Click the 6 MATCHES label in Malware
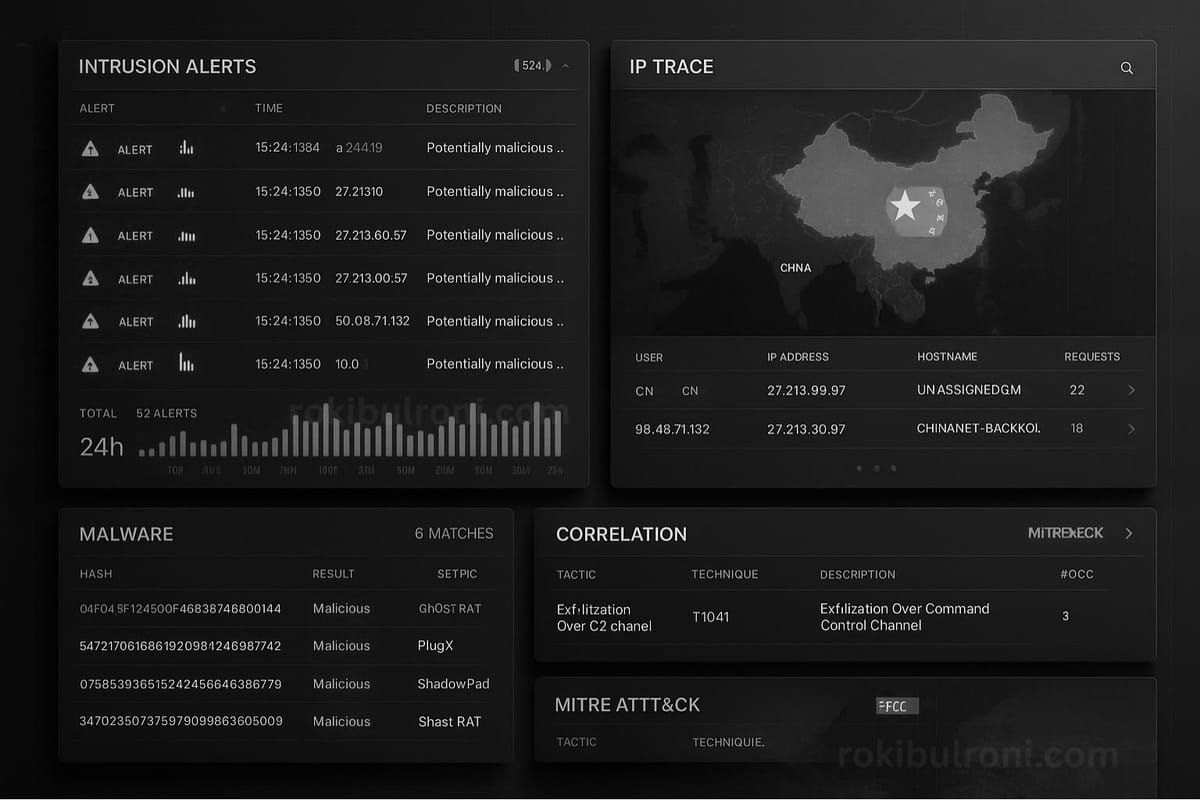The width and height of the screenshot is (1200, 800). click(454, 534)
